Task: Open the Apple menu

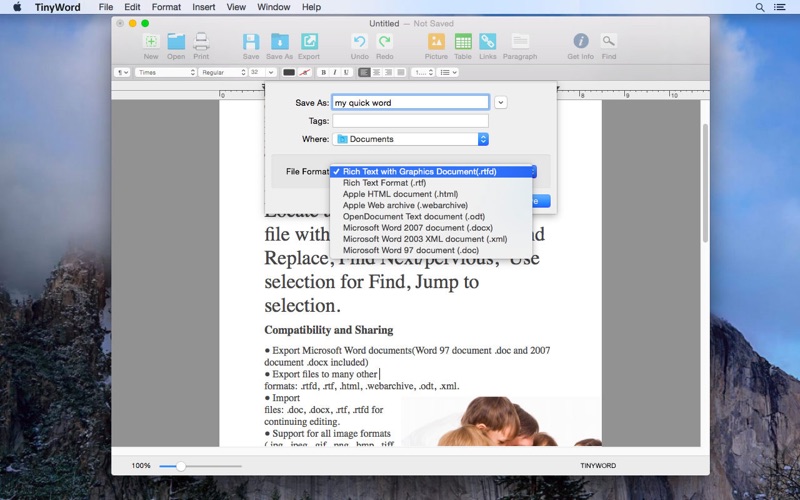Action: [17, 7]
